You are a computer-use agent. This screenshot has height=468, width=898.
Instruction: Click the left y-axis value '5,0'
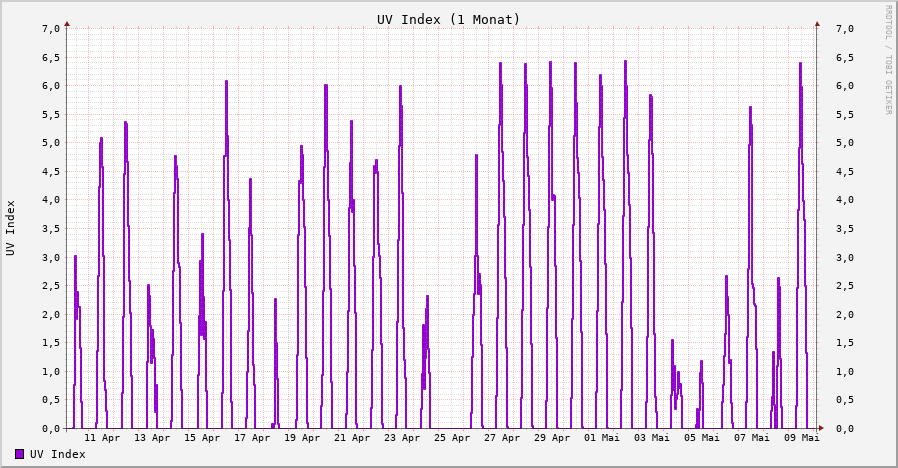point(51,143)
